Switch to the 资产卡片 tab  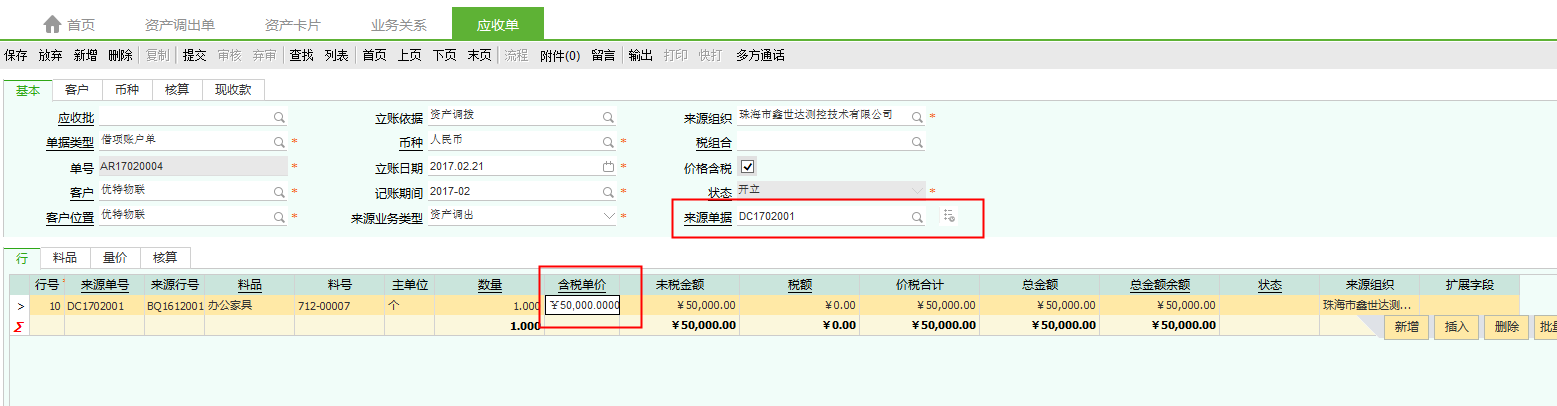tap(293, 24)
